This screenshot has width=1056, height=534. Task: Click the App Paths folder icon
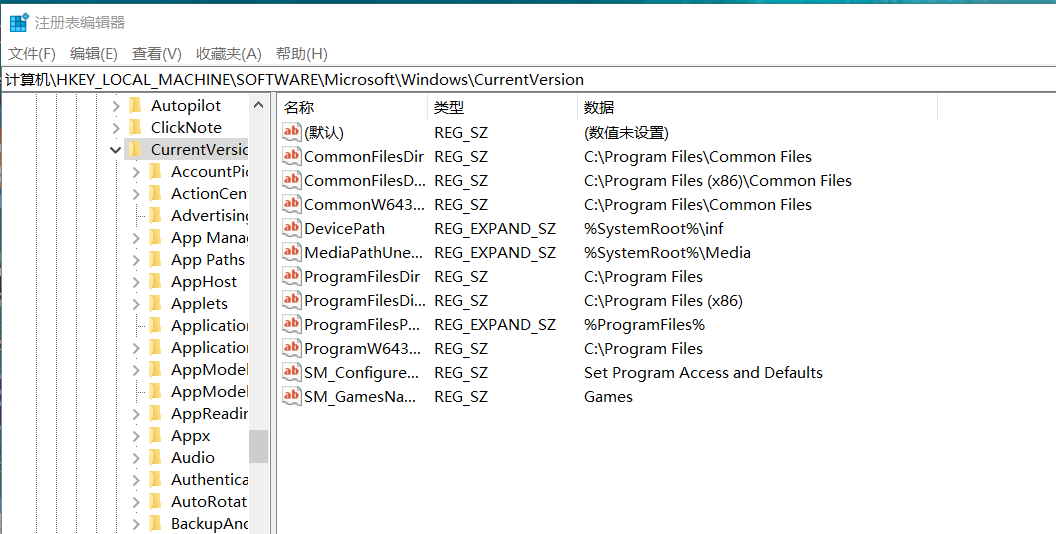pos(156,259)
